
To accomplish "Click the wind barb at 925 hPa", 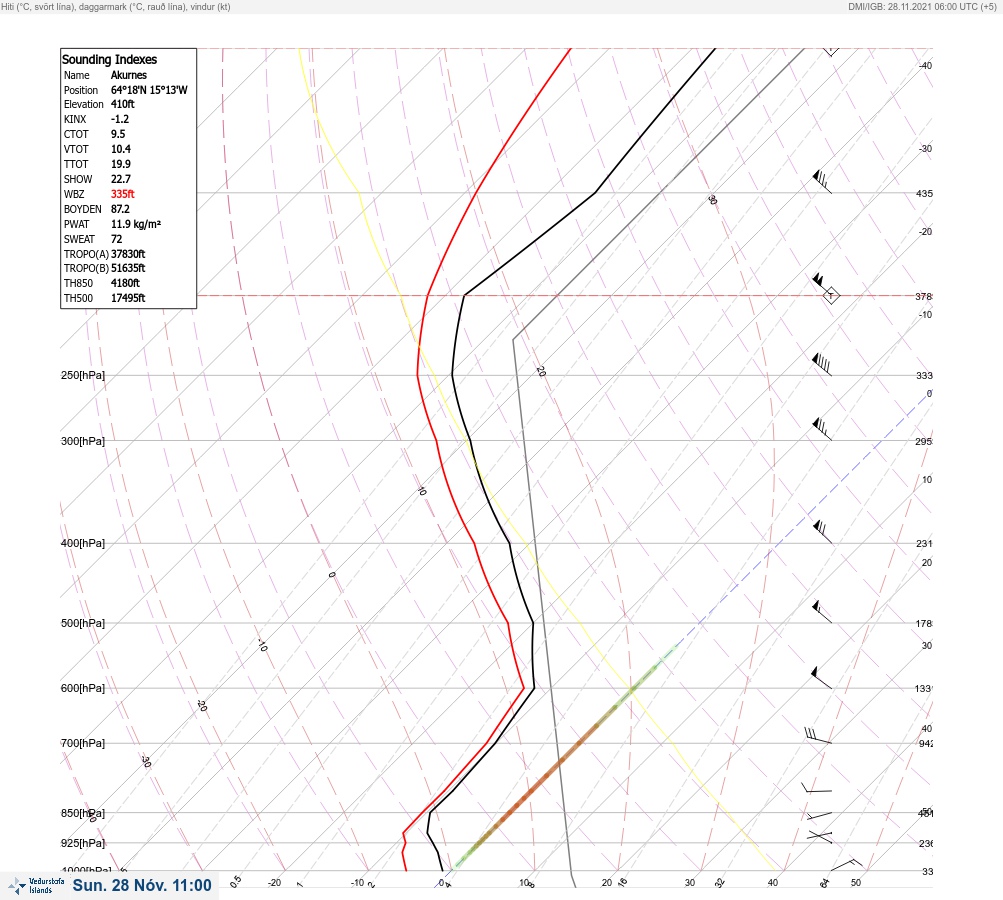I will click(x=820, y=836).
